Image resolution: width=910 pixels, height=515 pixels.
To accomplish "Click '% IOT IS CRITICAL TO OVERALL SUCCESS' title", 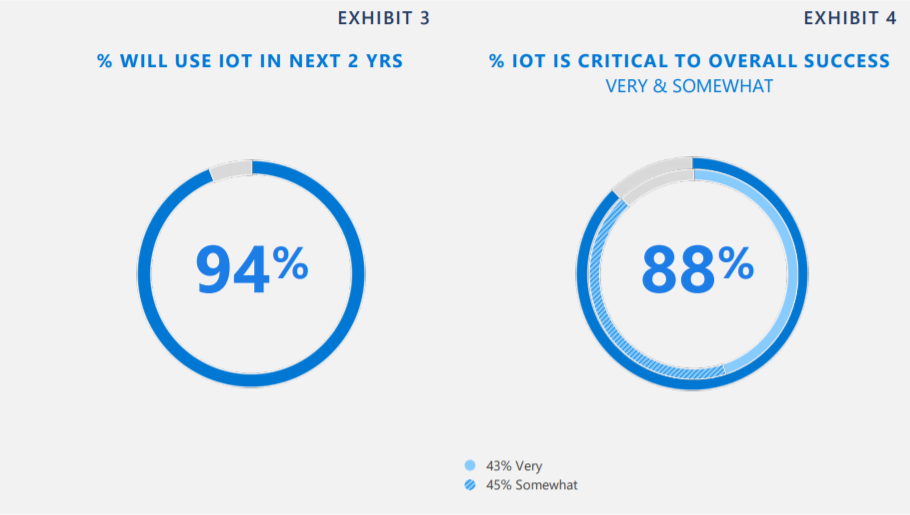I will 689,60.
